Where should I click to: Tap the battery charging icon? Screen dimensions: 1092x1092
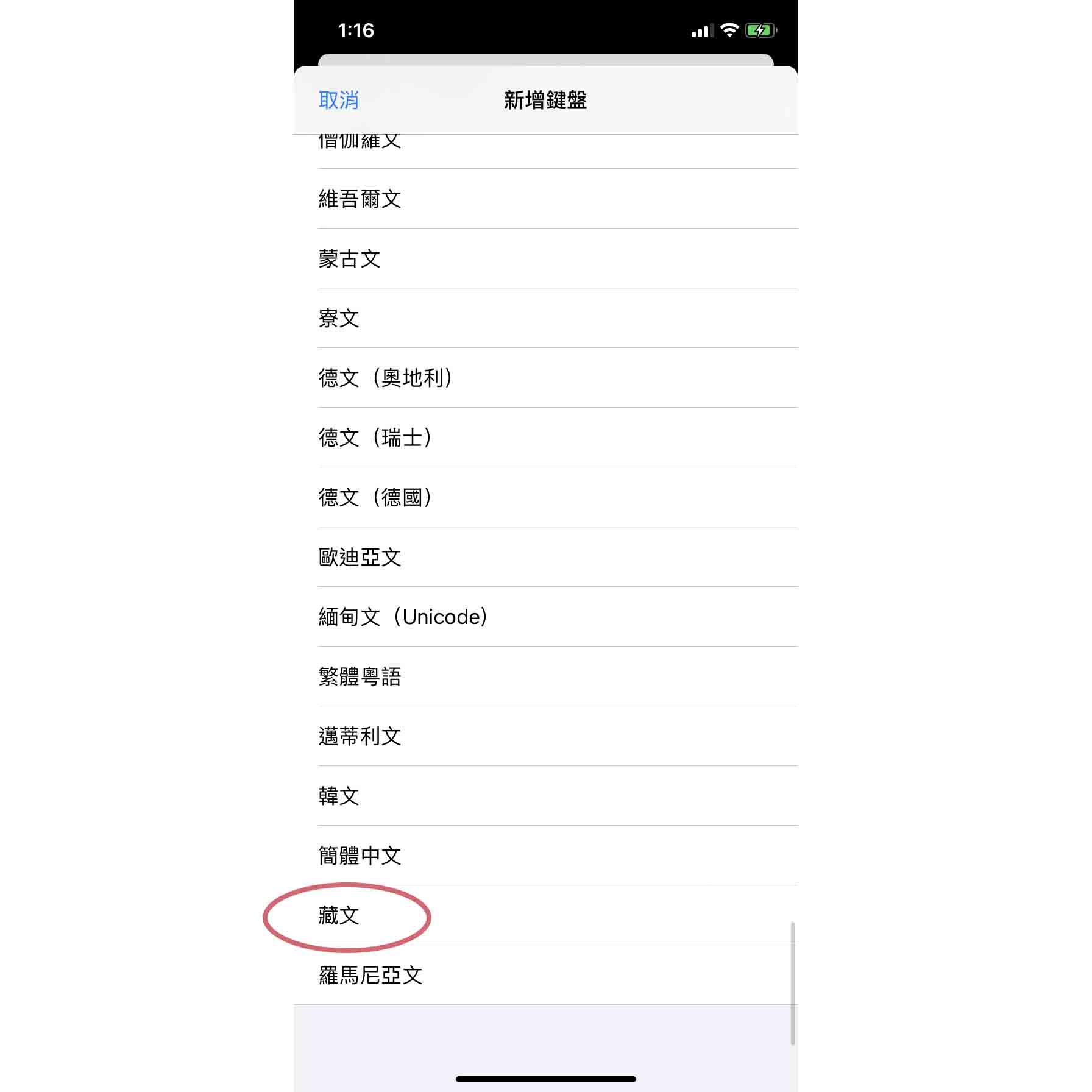760,30
